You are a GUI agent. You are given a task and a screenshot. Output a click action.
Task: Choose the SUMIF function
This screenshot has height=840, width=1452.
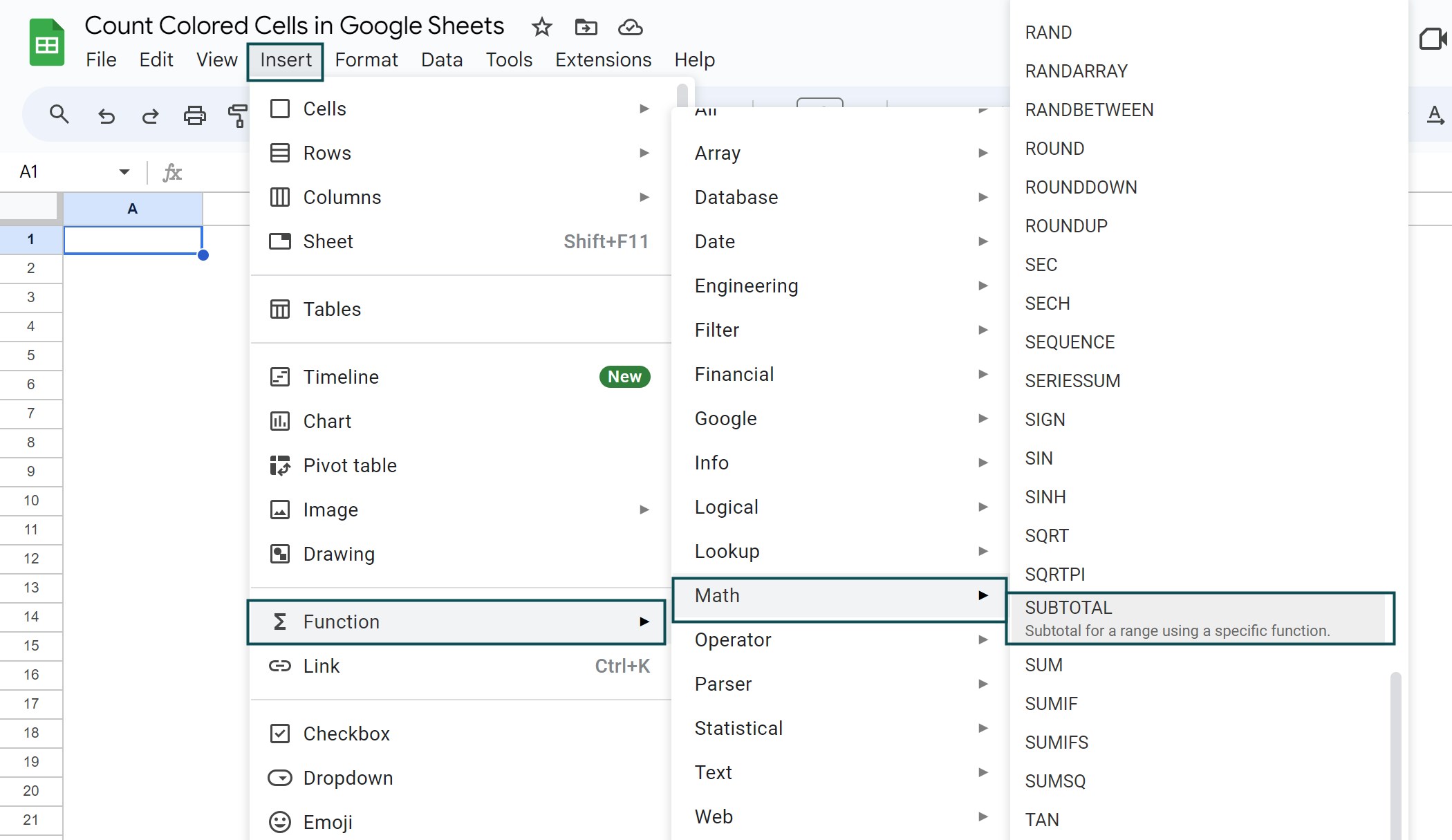1200,704
